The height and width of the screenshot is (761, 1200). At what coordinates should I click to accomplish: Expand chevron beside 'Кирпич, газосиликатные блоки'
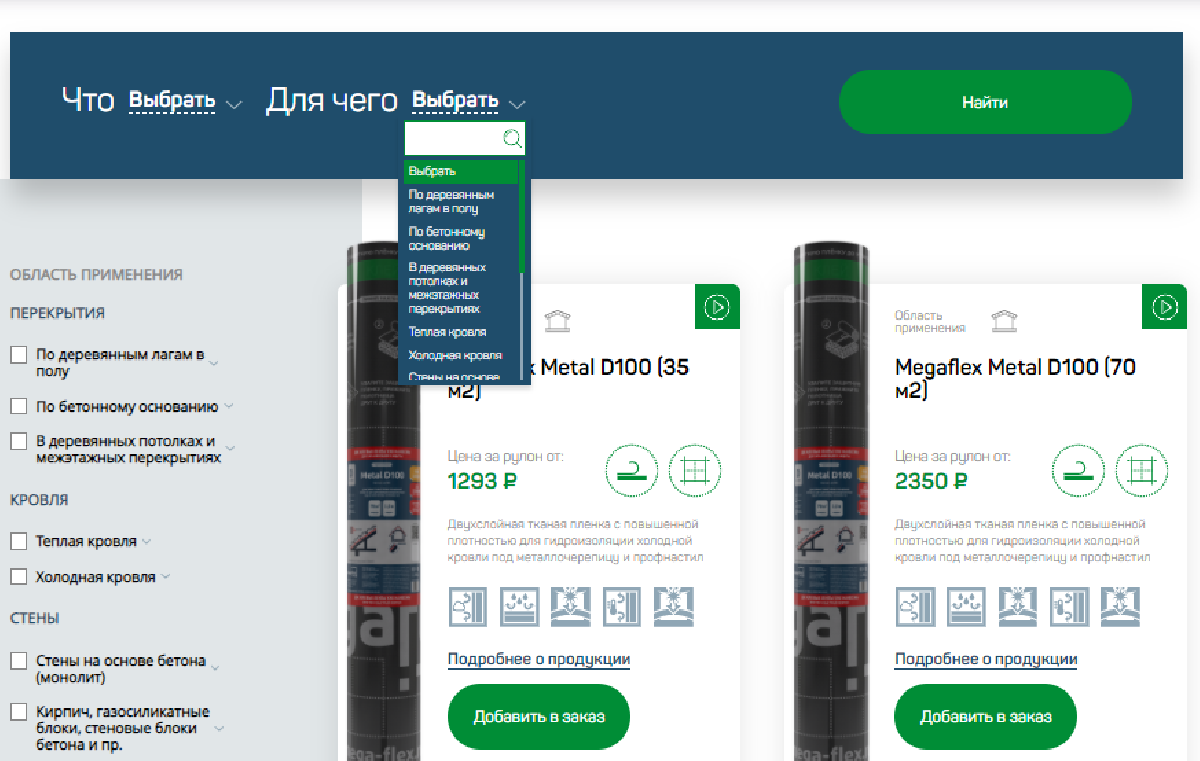pyautogui.click(x=219, y=729)
